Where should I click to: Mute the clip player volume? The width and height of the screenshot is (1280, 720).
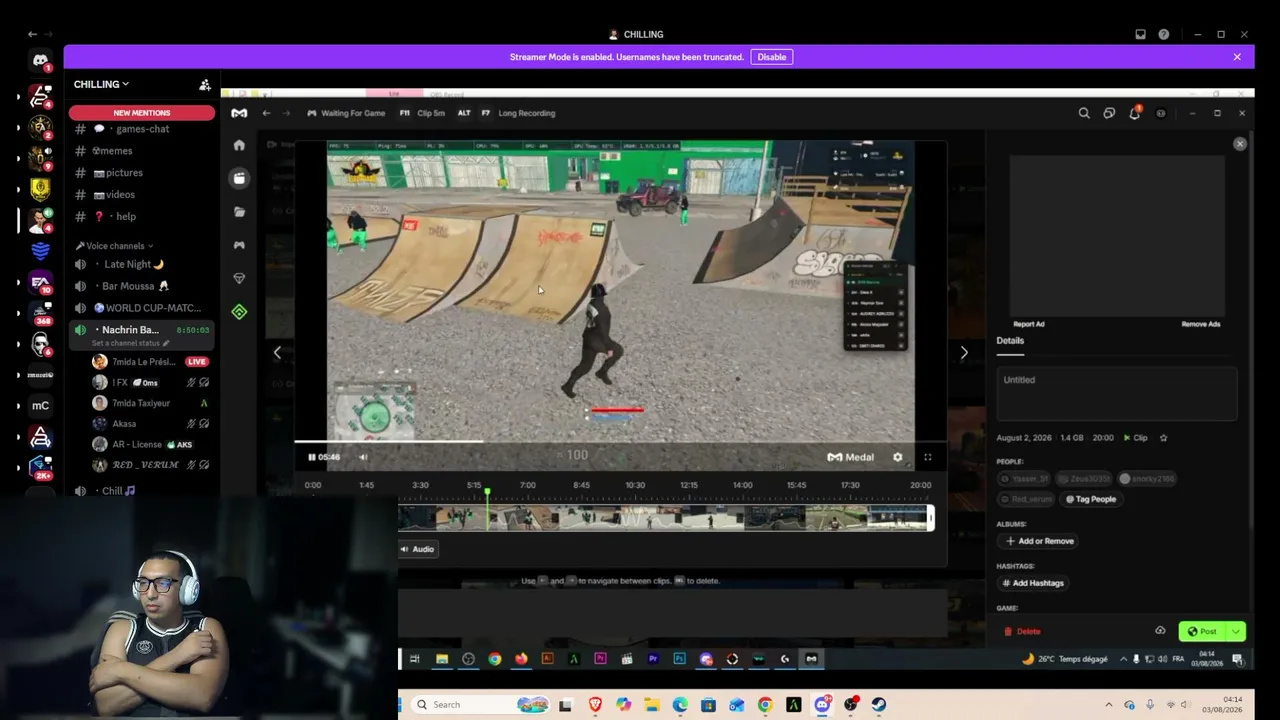[x=363, y=457]
